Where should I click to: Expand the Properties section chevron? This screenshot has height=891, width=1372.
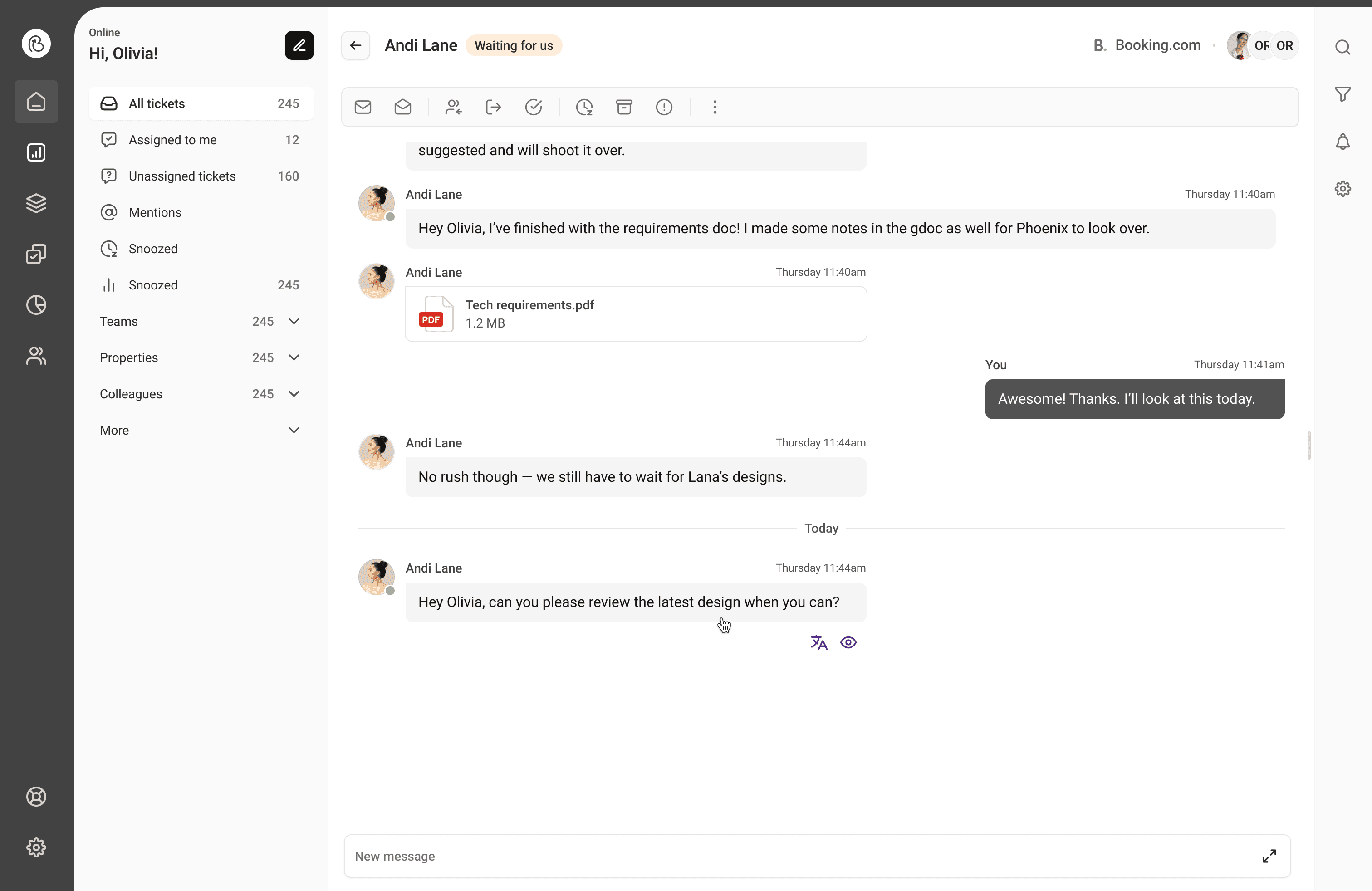tap(294, 358)
